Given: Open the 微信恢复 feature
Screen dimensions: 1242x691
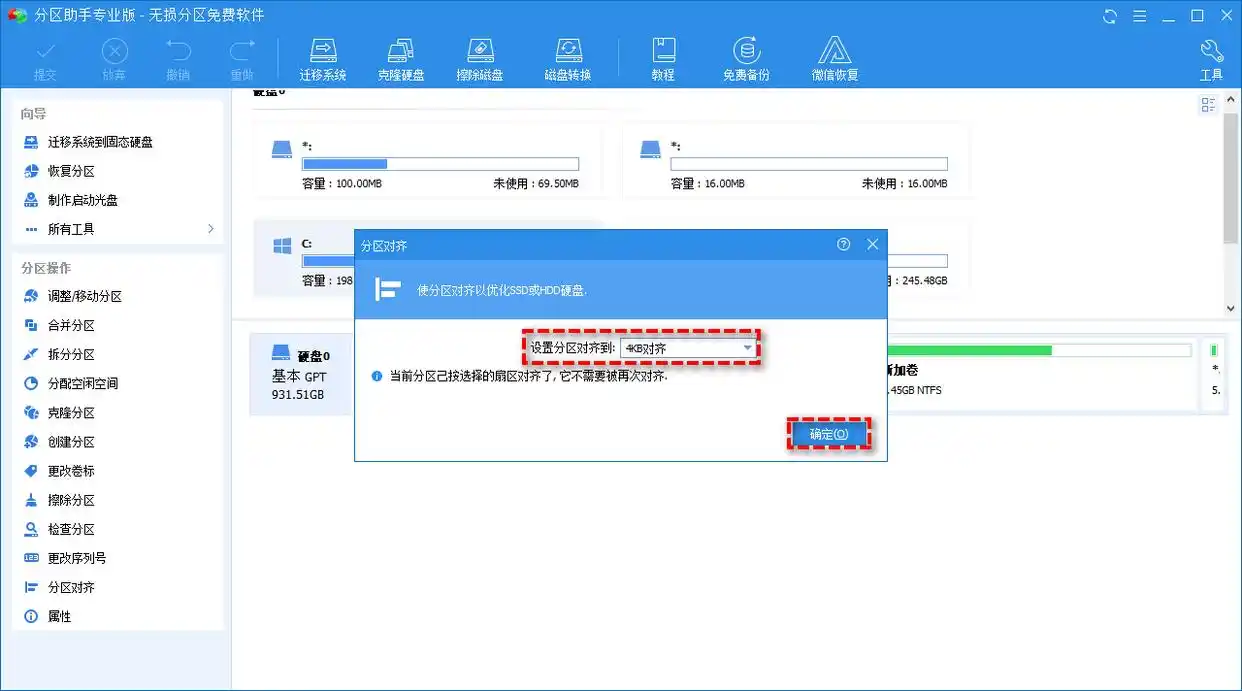Looking at the screenshot, I should pos(833,57).
